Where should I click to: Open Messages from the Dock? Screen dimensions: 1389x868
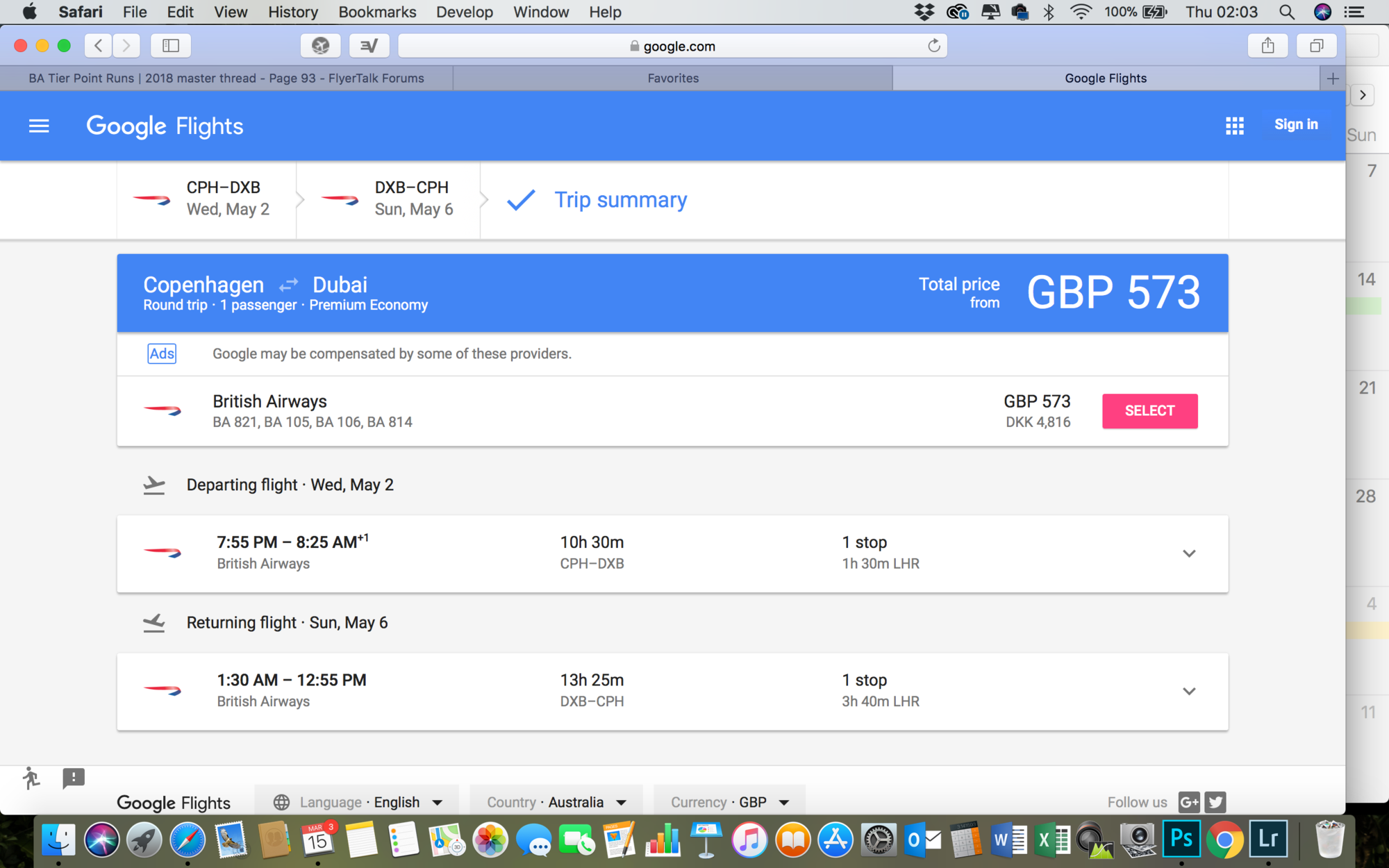click(x=533, y=840)
